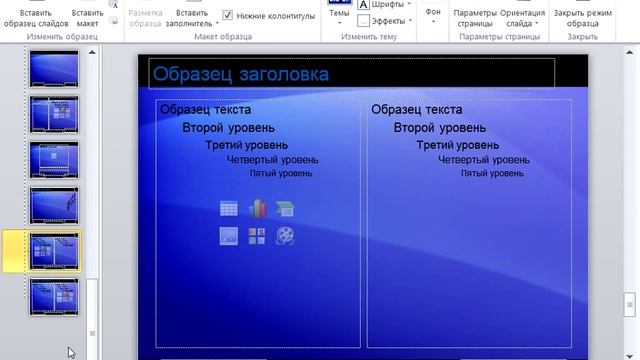Click right placeholder's Образец текста line
640x360 pixels.
[x=417, y=109]
